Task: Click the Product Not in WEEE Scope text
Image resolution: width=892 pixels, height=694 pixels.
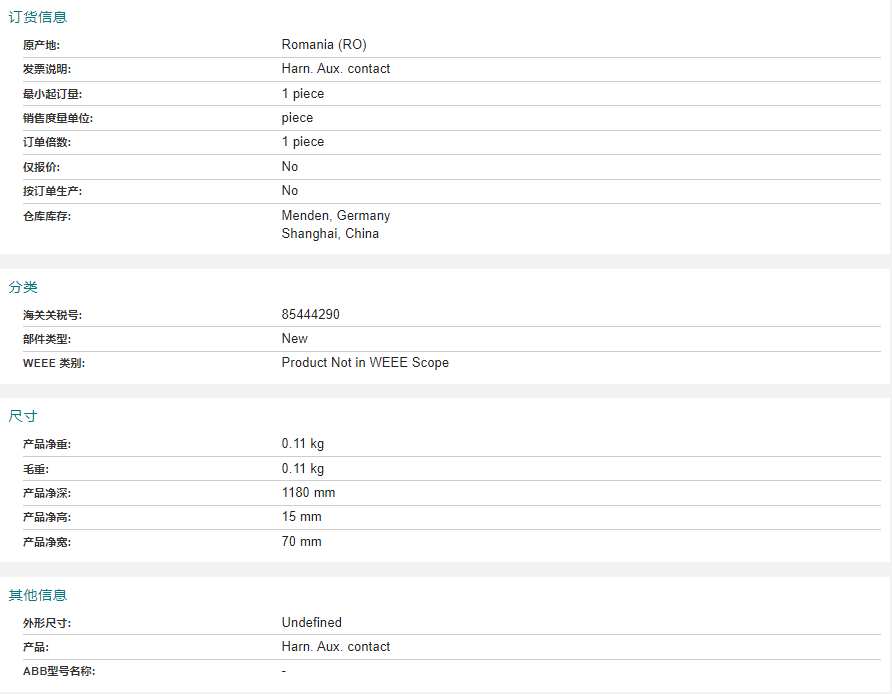Action: [365, 363]
